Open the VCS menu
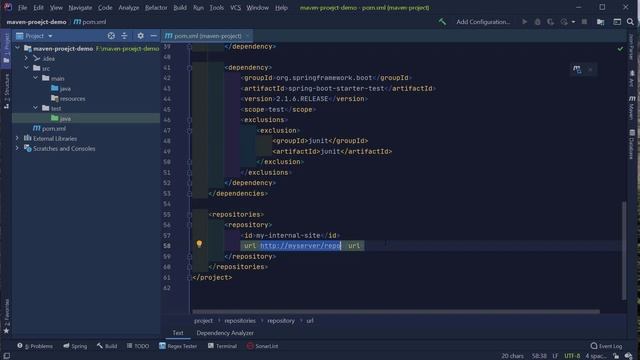The width and height of the screenshot is (640, 360). tap(235, 7)
